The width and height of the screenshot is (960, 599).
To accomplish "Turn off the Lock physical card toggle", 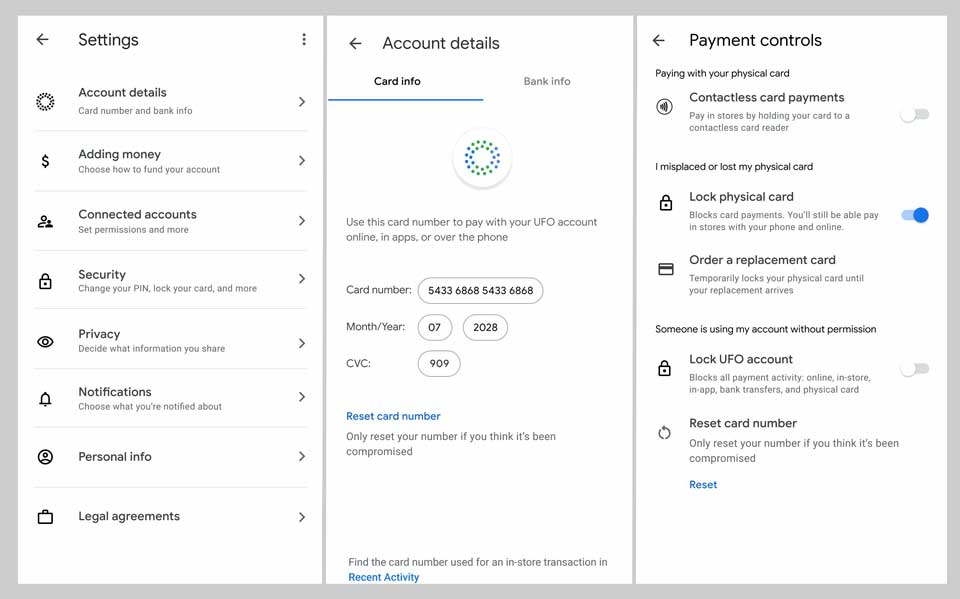I will pos(914,215).
